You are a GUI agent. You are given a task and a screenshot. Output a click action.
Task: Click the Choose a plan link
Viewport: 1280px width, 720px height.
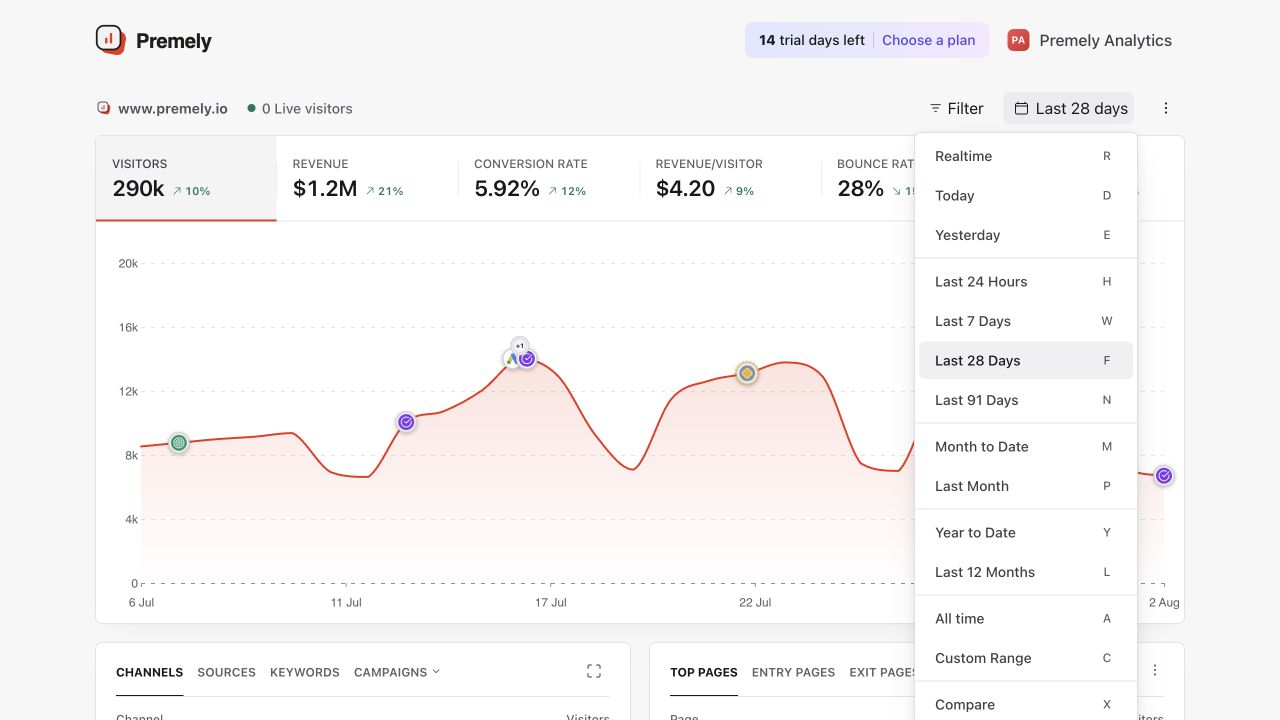tap(929, 40)
